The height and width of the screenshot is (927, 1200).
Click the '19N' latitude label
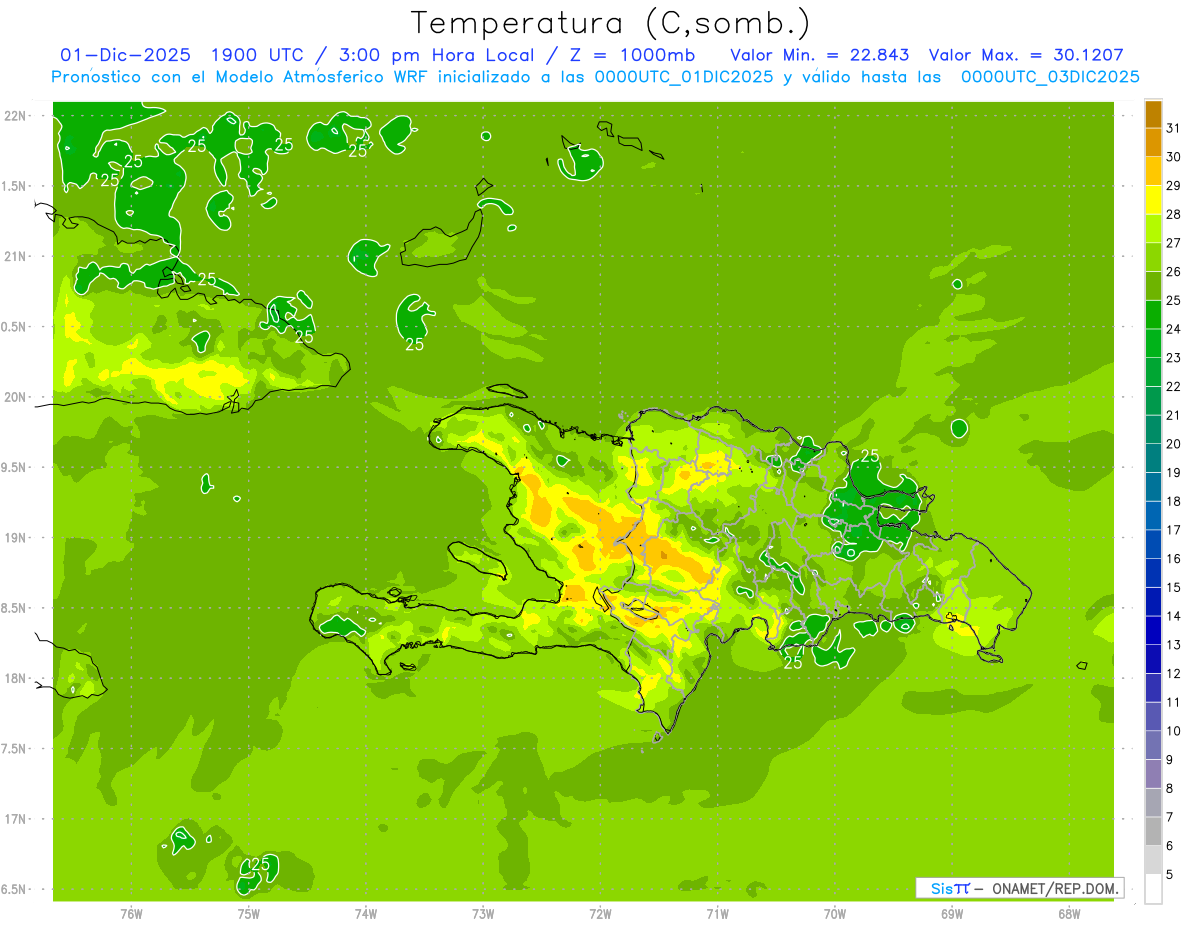[x=17, y=538]
